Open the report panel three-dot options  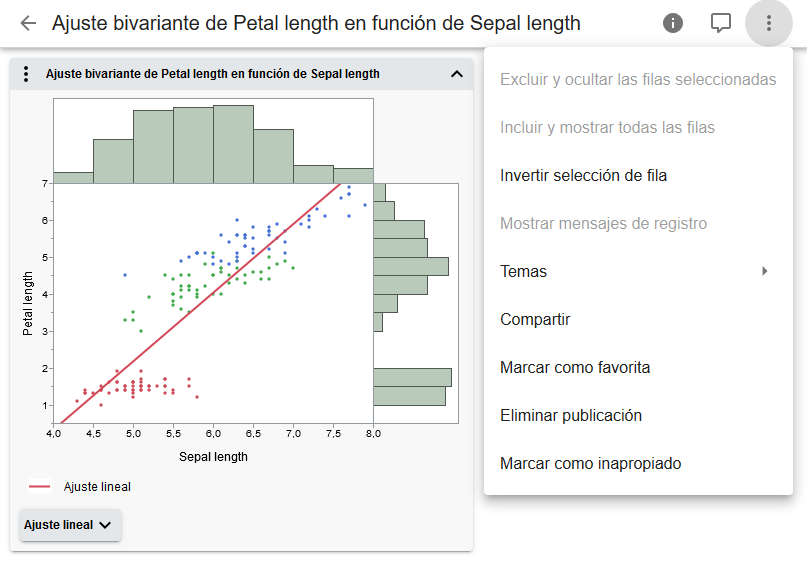click(26, 74)
